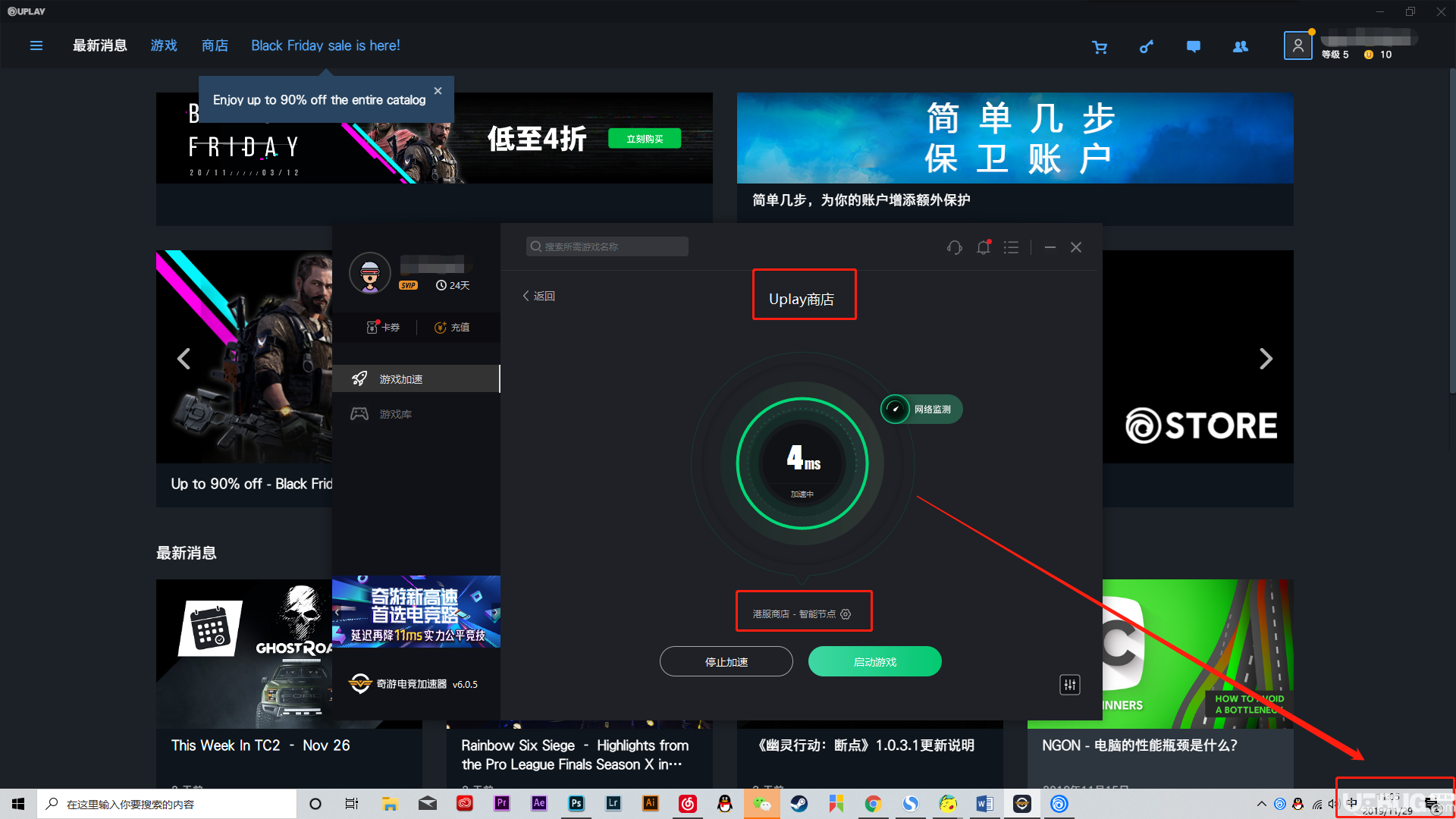Click WeChat icon in Windows taskbar
This screenshot has height=819, width=1456.
pyautogui.click(x=763, y=804)
